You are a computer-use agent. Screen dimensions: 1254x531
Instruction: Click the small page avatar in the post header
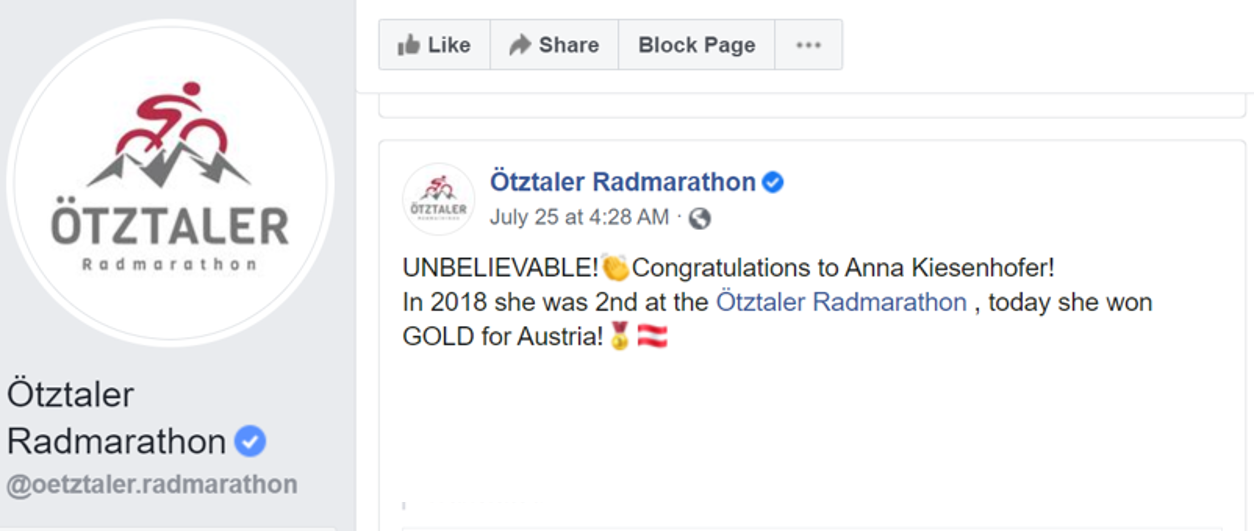[x=439, y=199]
